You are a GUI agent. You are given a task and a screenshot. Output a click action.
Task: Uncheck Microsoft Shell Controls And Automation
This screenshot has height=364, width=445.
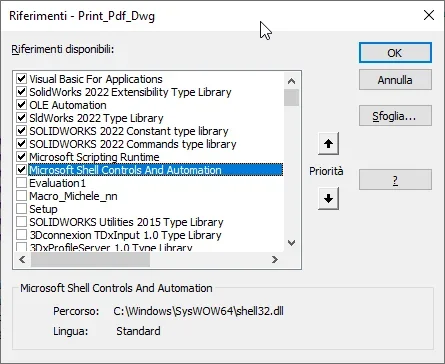tap(21, 170)
